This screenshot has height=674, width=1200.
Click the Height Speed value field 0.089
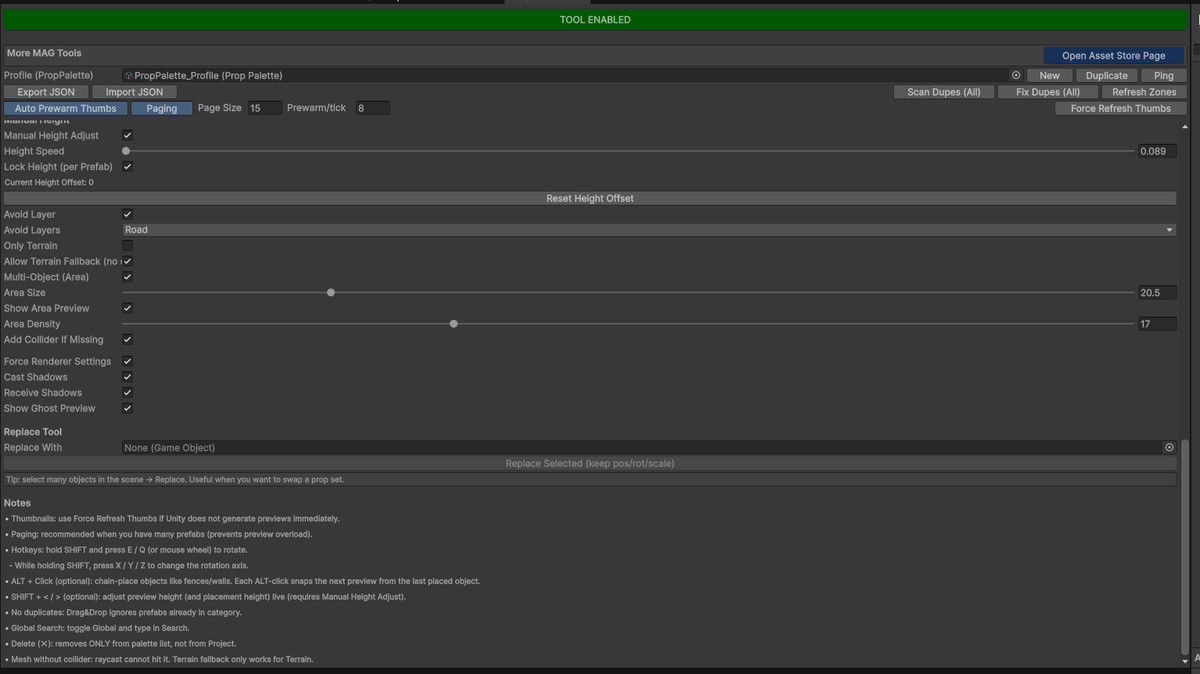pos(1157,151)
